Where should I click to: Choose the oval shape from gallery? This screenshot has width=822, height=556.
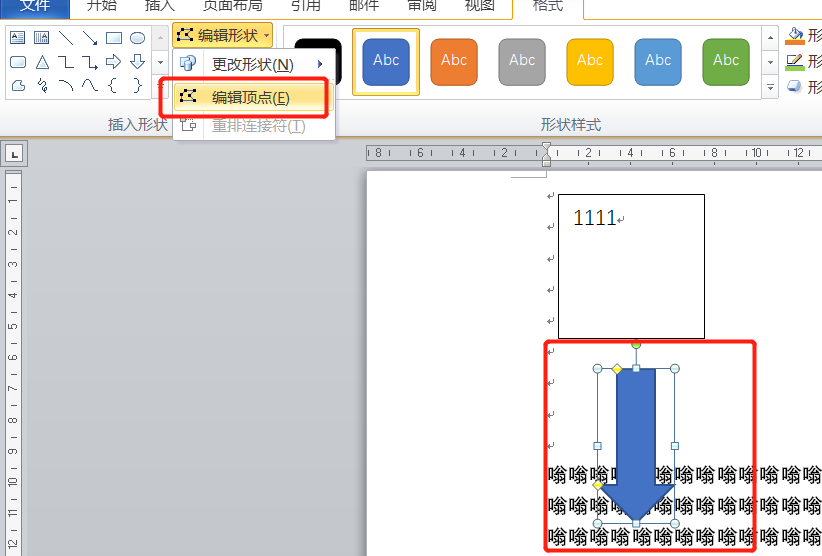138,38
